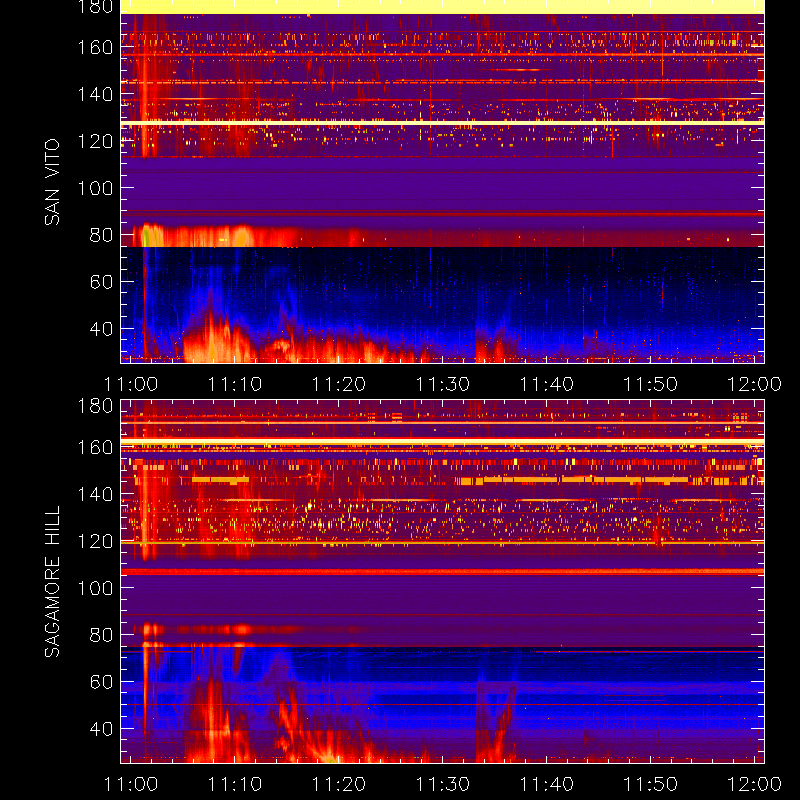Click the 11:20 time label under Sagamore Hill plot
Screen dimensions: 800x800
tap(339, 784)
